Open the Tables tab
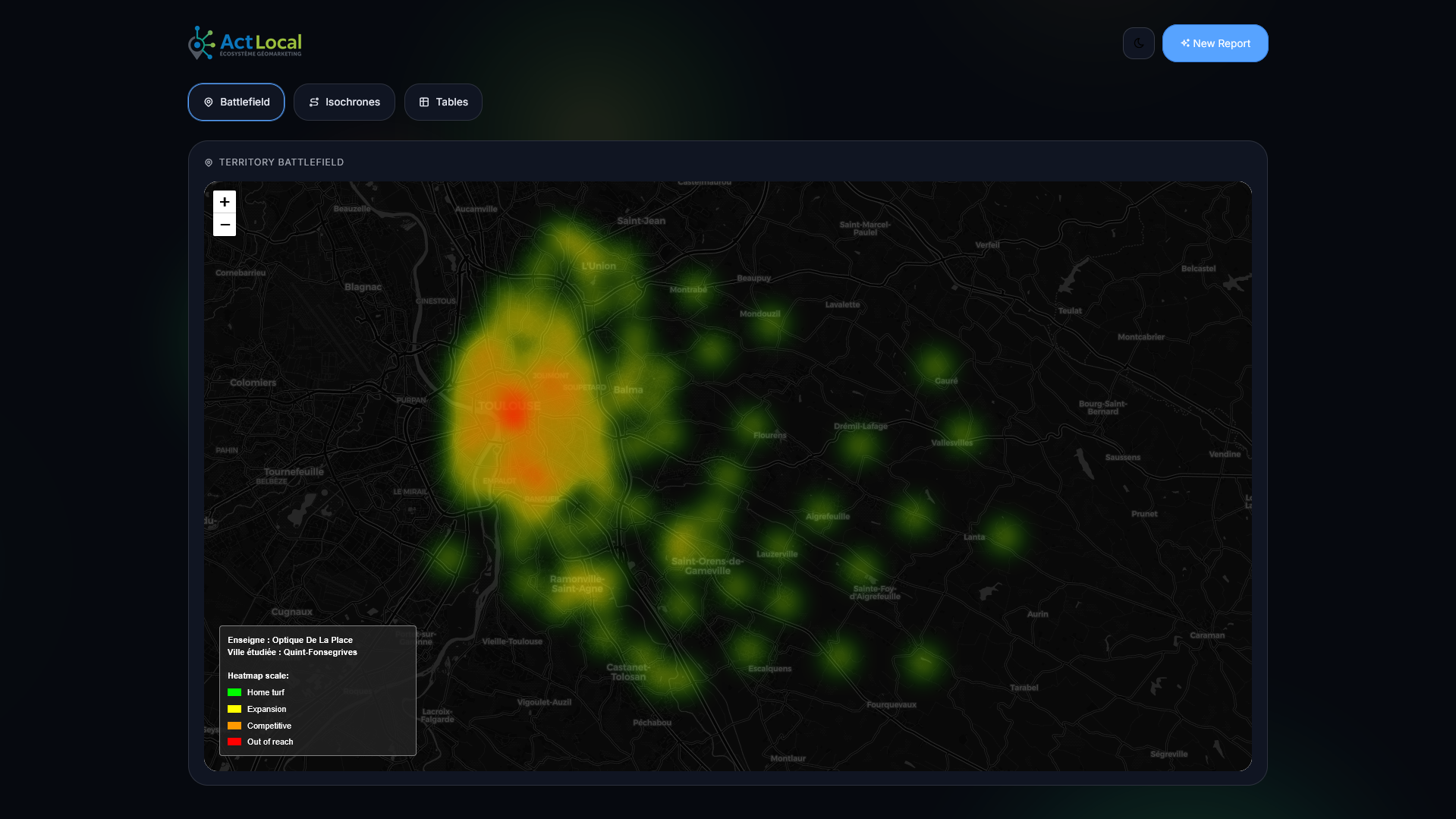The width and height of the screenshot is (1456, 819). pyautogui.click(x=443, y=102)
